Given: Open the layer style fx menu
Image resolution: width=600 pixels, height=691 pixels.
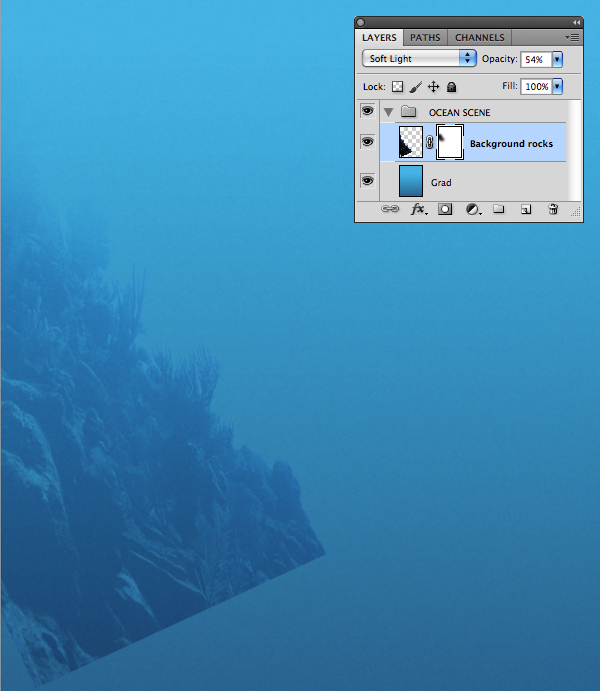Looking at the screenshot, I should coord(419,209).
